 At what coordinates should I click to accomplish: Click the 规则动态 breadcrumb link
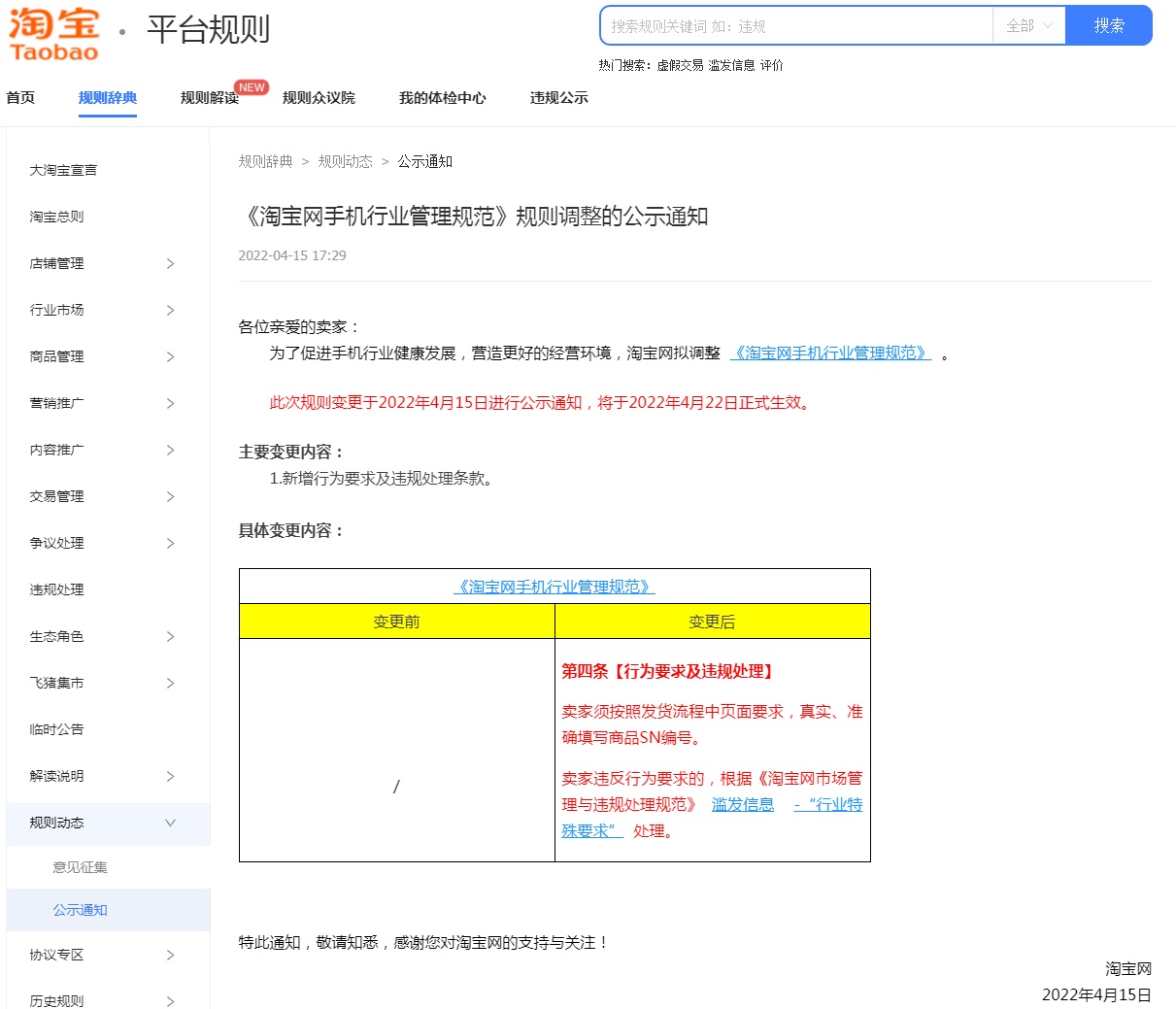346,161
